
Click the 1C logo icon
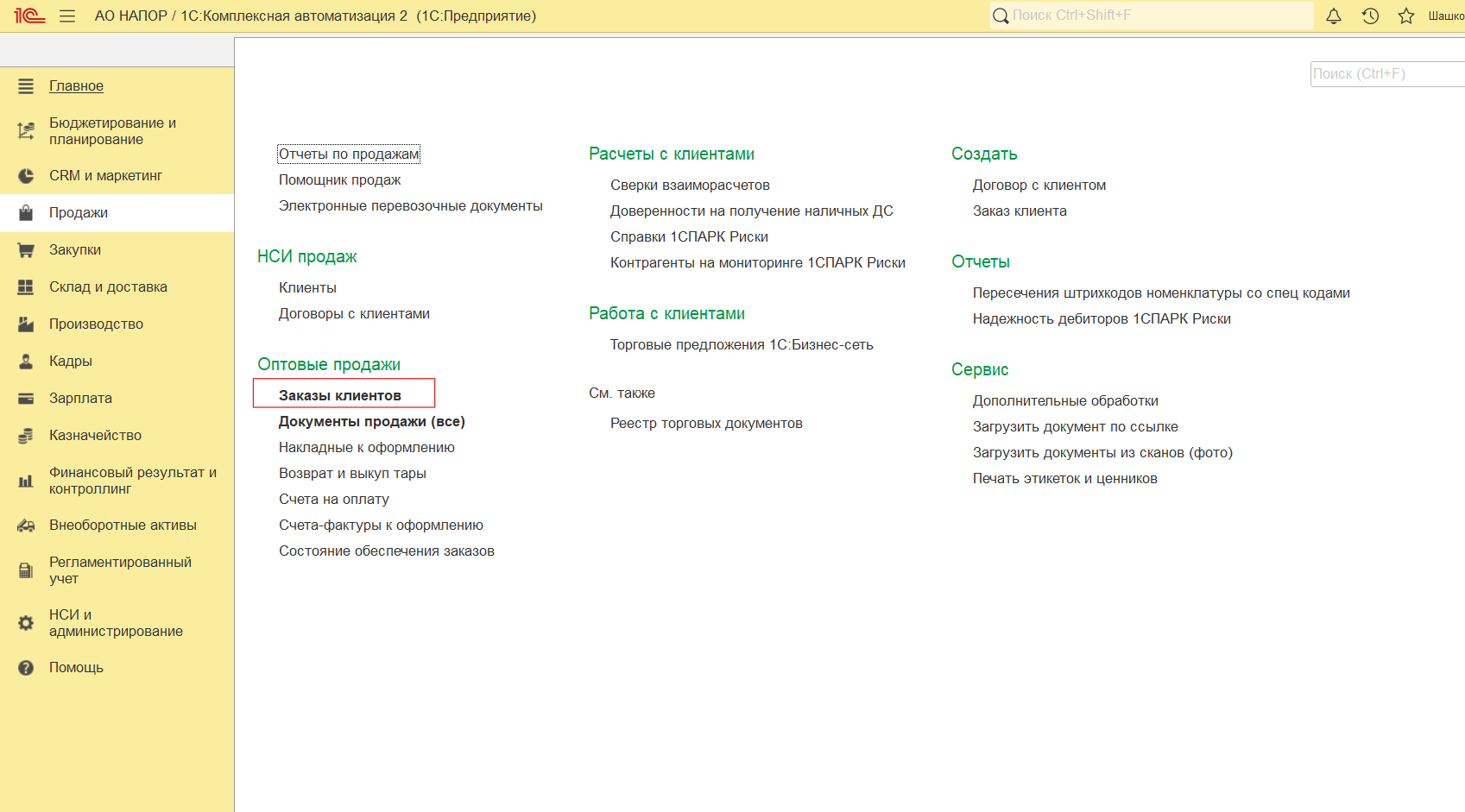[28, 16]
